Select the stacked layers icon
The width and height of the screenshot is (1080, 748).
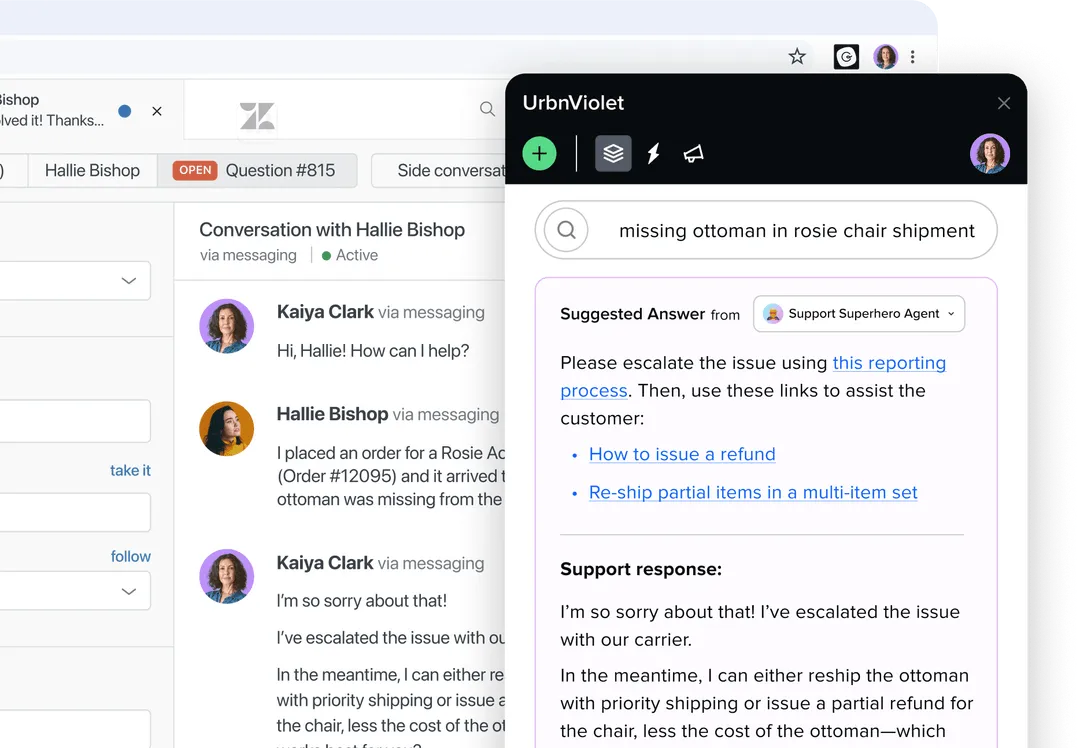tap(613, 153)
